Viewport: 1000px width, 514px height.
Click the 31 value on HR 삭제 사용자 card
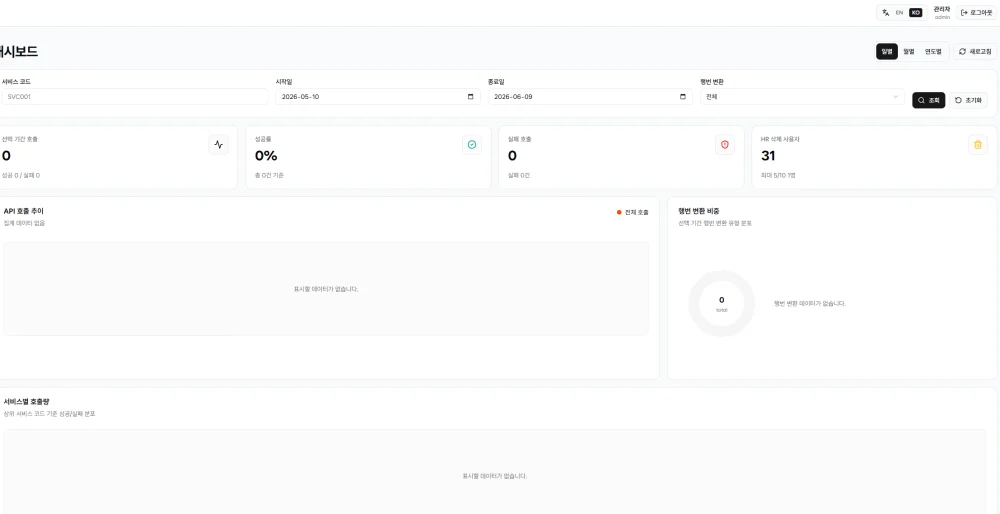tap(768, 156)
